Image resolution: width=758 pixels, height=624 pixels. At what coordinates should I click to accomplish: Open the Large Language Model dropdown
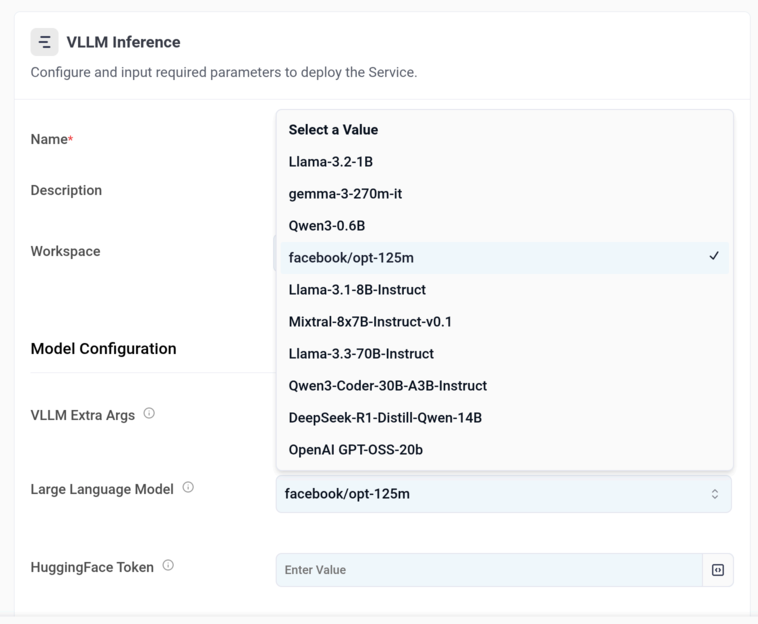(504, 494)
